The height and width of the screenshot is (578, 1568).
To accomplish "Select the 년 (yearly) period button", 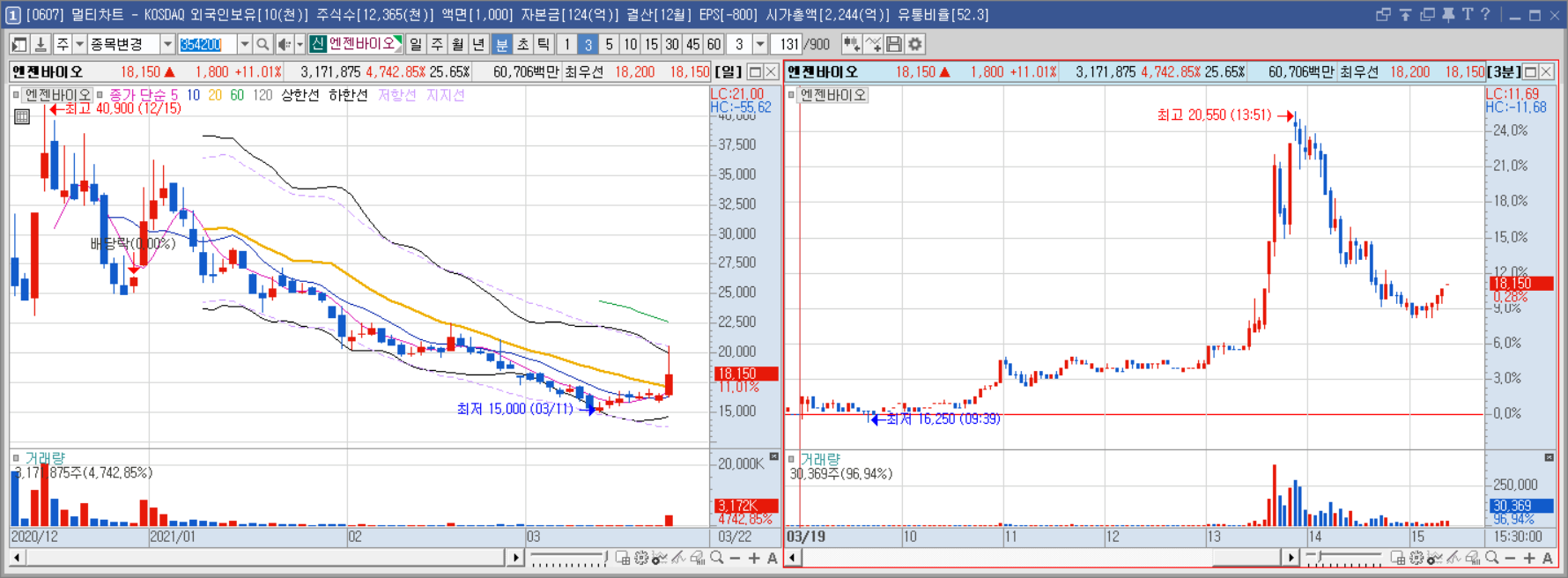I will [478, 44].
